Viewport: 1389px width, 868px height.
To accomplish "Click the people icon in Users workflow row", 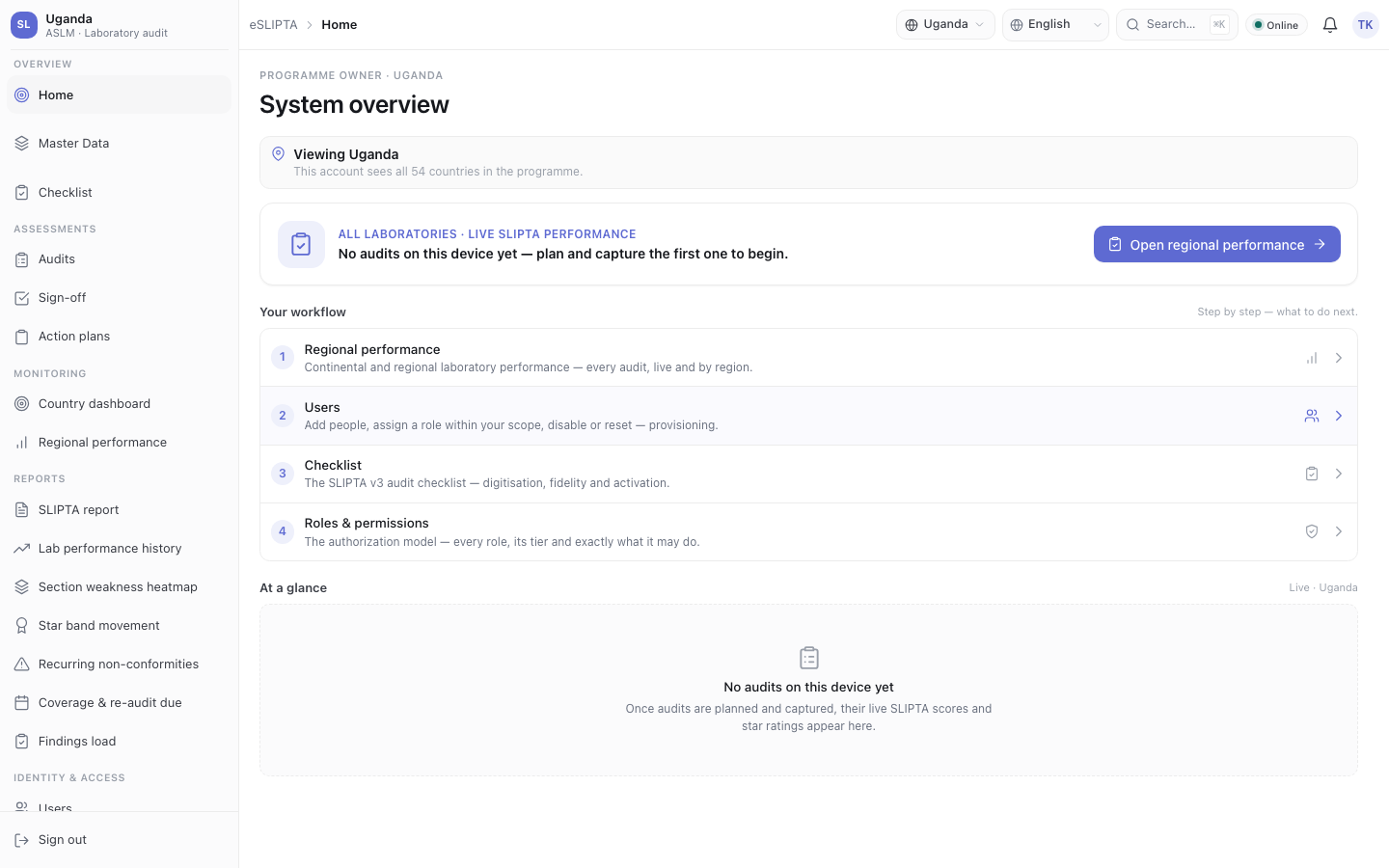I will (x=1312, y=416).
